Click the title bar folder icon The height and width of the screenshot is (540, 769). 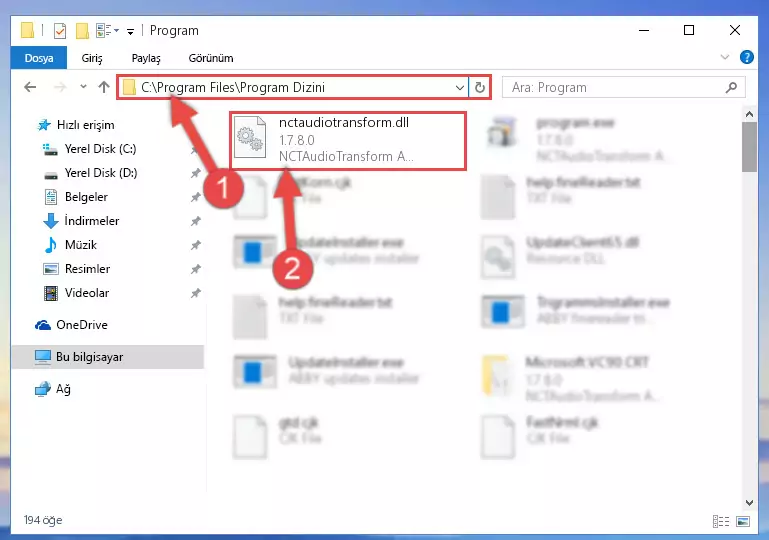27,30
